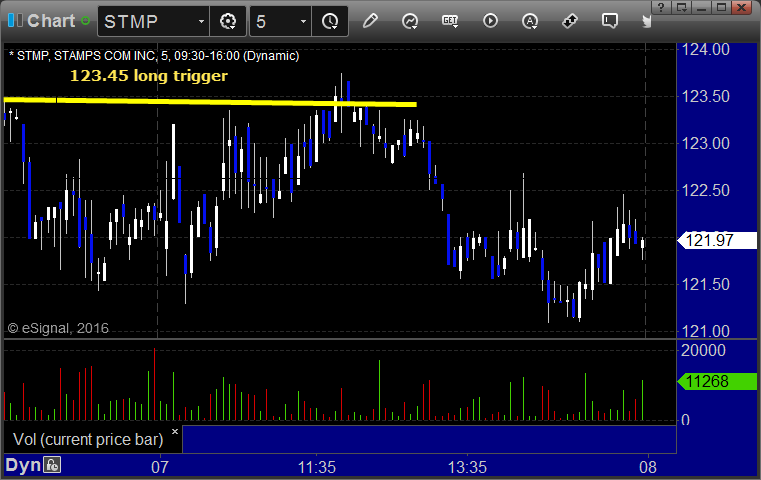Expand the 5-minute interval dropdown

(303, 21)
